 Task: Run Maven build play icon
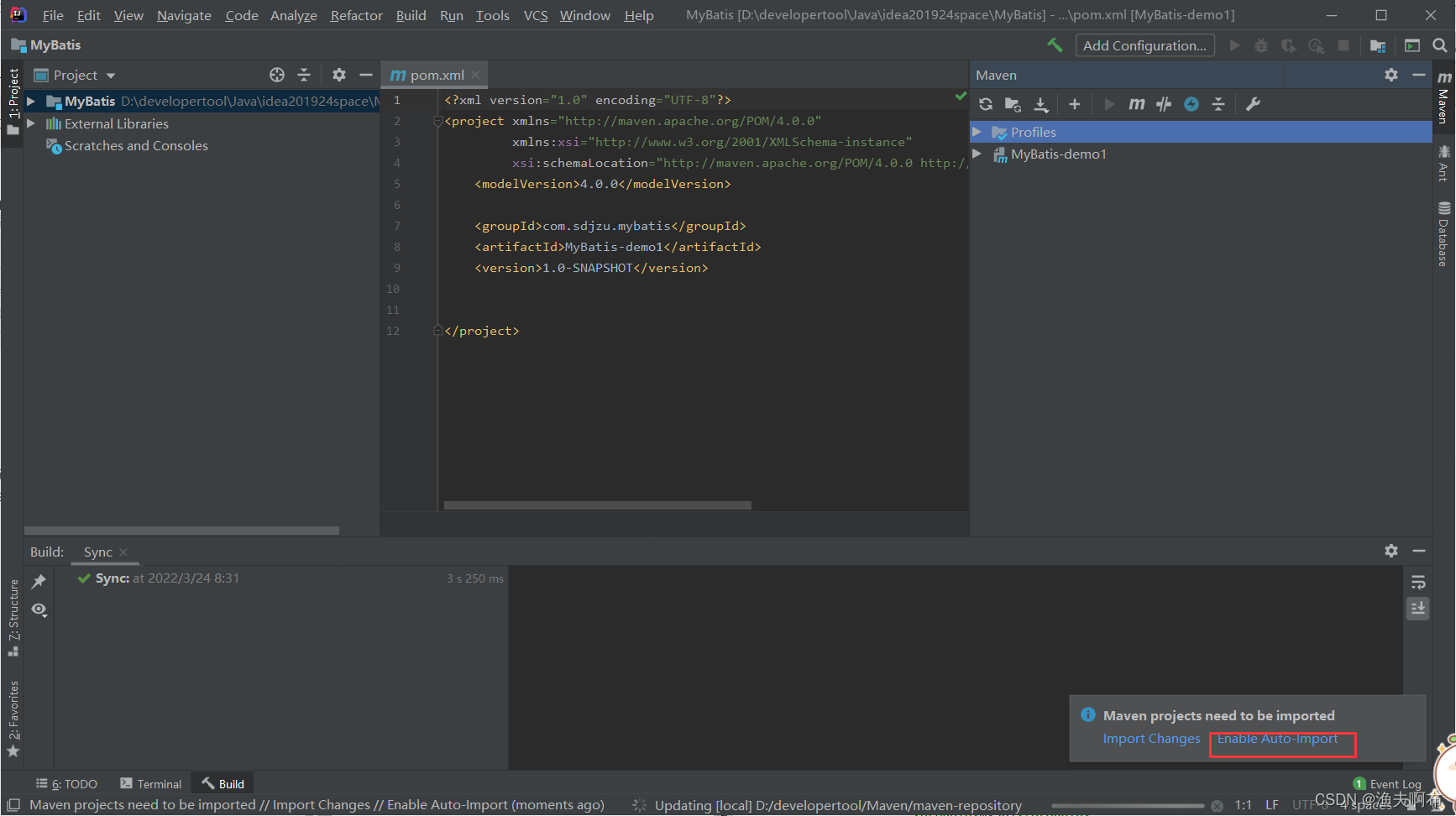point(1109,104)
